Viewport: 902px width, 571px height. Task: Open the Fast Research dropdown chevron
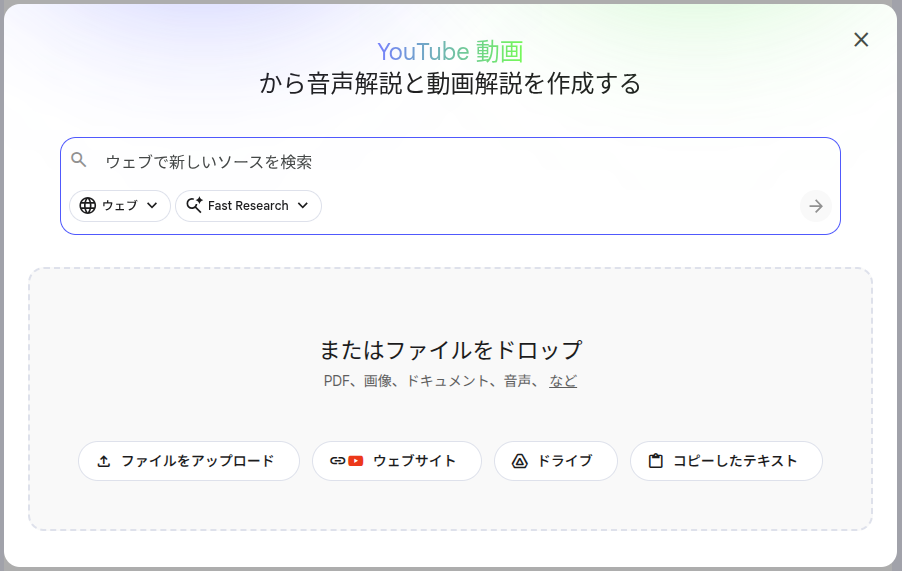pos(303,206)
